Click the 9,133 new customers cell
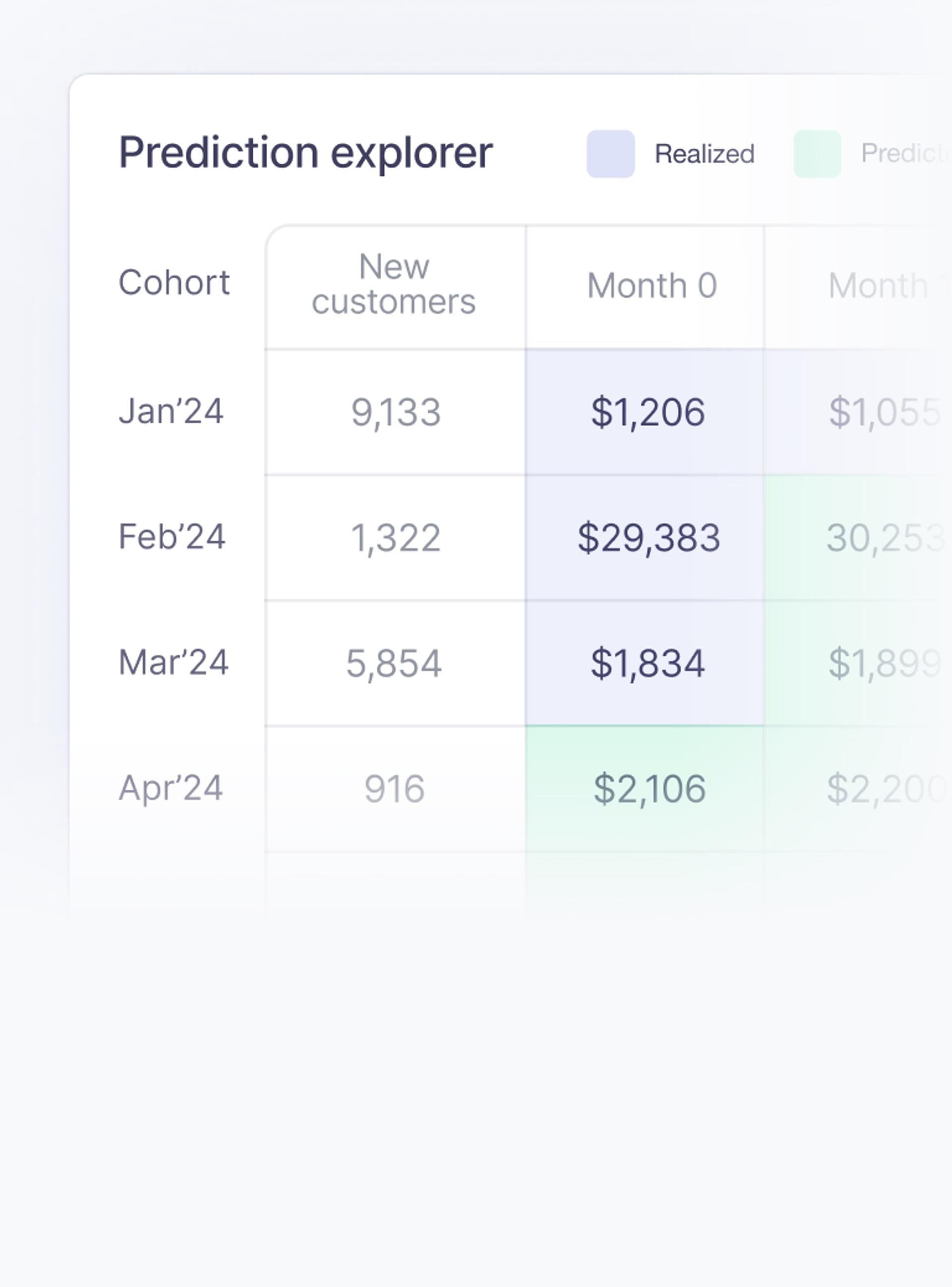952x1287 pixels. [x=395, y=413]
